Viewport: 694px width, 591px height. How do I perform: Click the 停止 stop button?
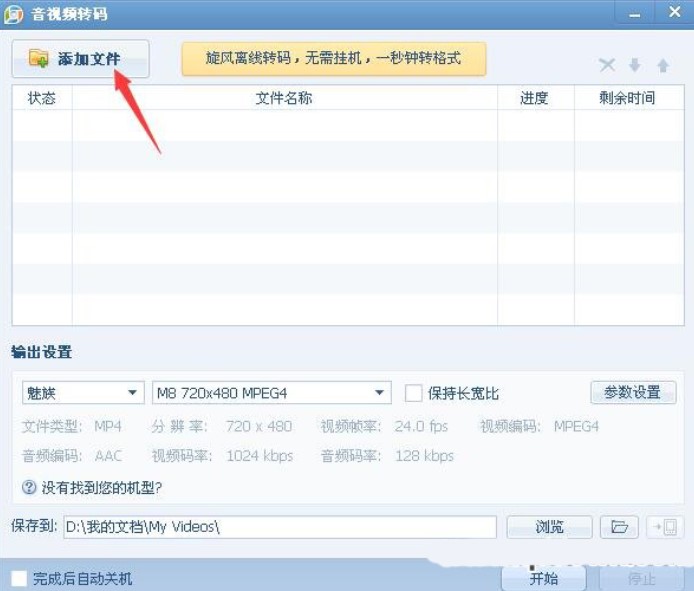[x=641, y=578]
